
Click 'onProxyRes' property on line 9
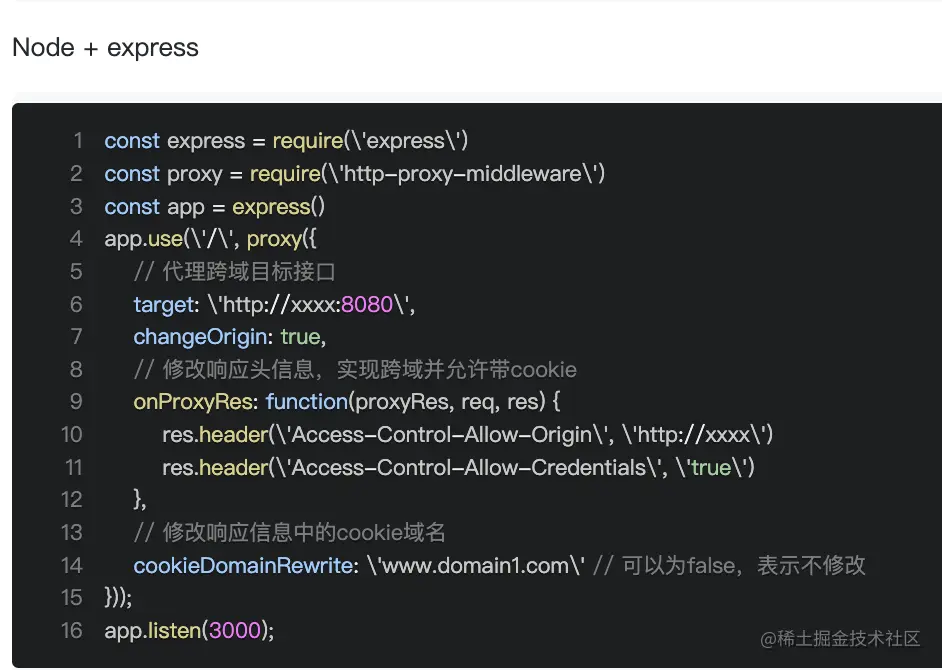pos(192,402)
